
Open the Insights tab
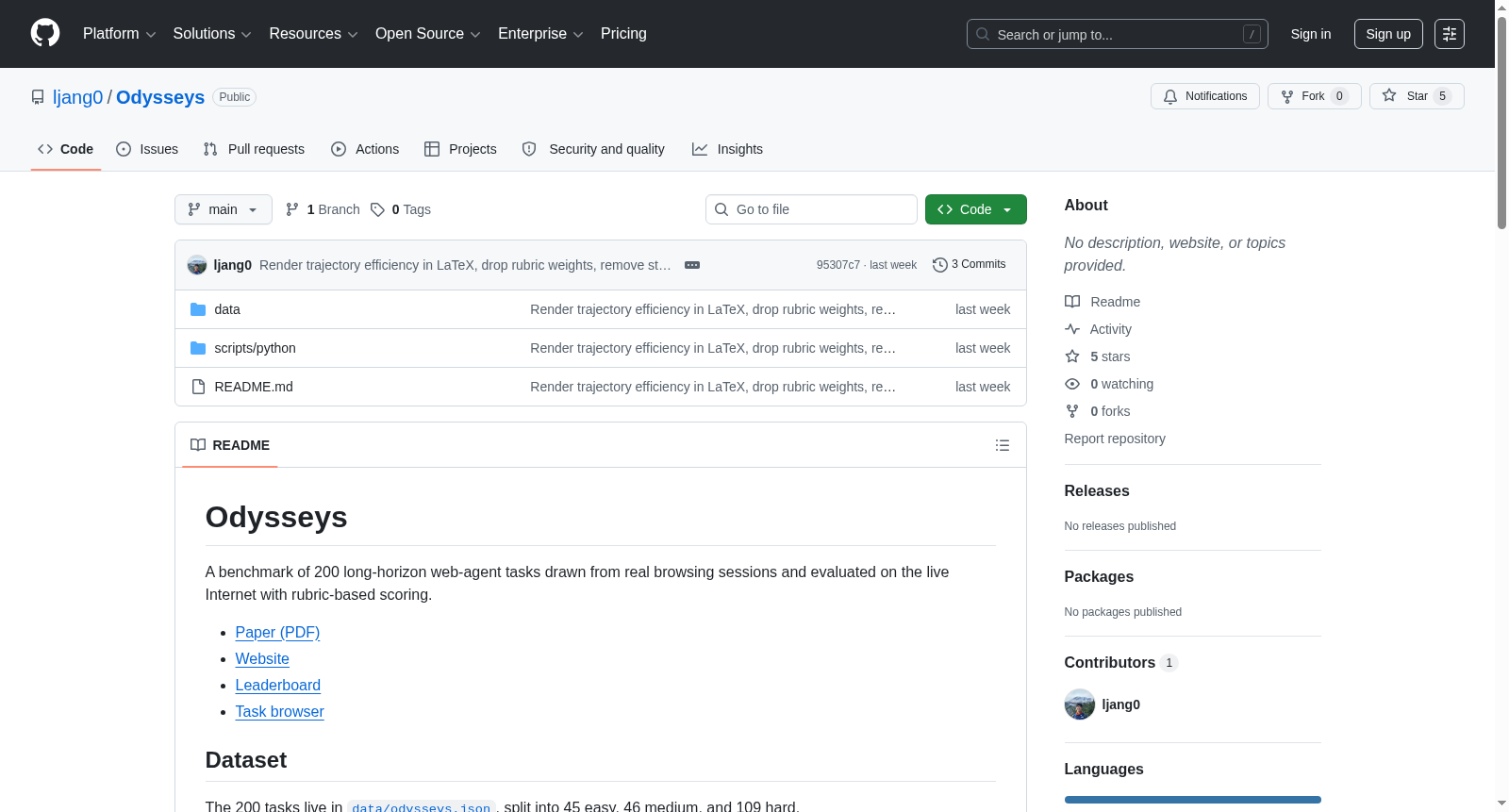tap(727, 149)
